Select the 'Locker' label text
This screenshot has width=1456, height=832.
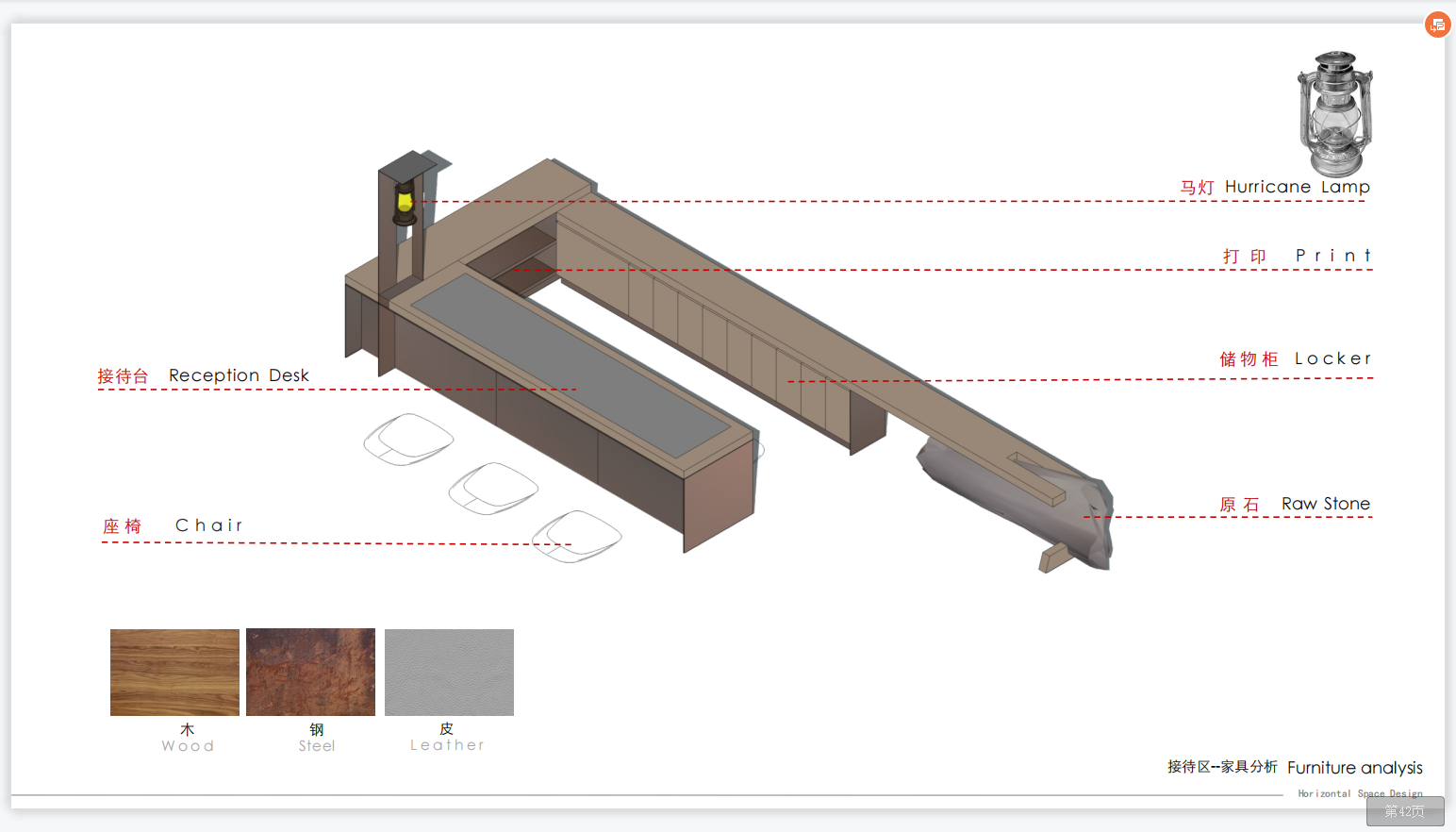tap(1332, 358)
